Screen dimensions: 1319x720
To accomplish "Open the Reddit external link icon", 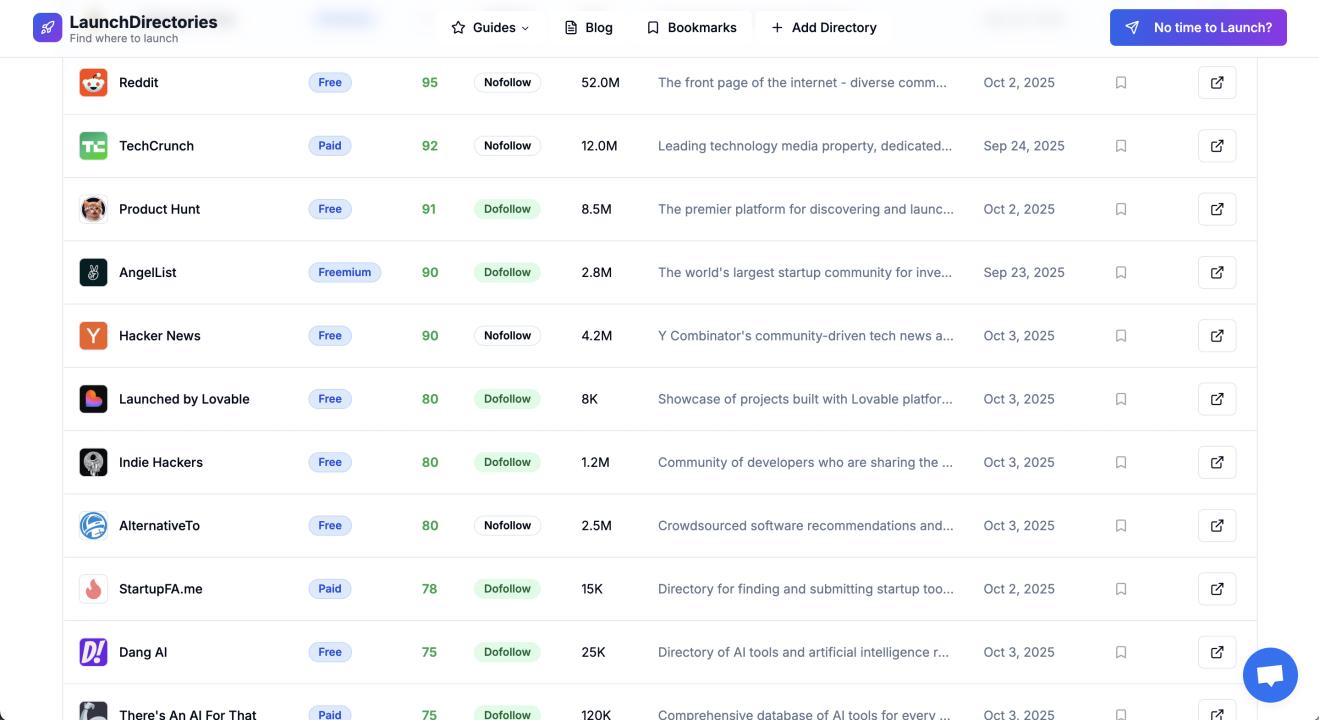I will 1216,83.
